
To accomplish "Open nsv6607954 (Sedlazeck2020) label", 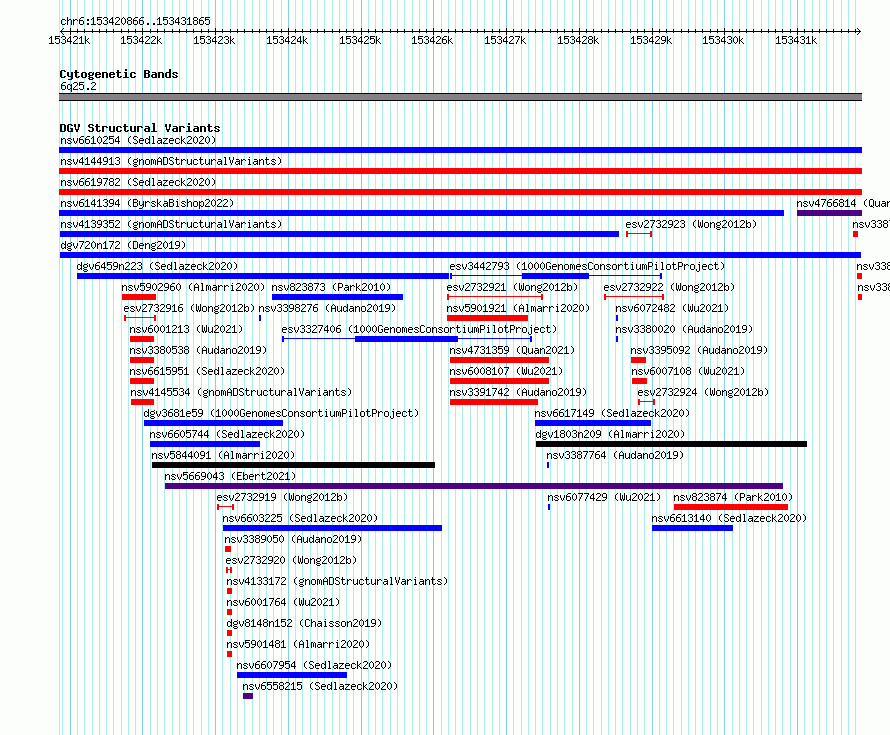I will pos(314,665).
